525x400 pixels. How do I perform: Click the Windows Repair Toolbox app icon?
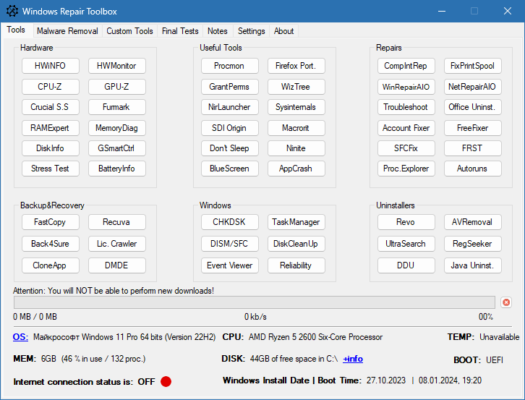12,11
